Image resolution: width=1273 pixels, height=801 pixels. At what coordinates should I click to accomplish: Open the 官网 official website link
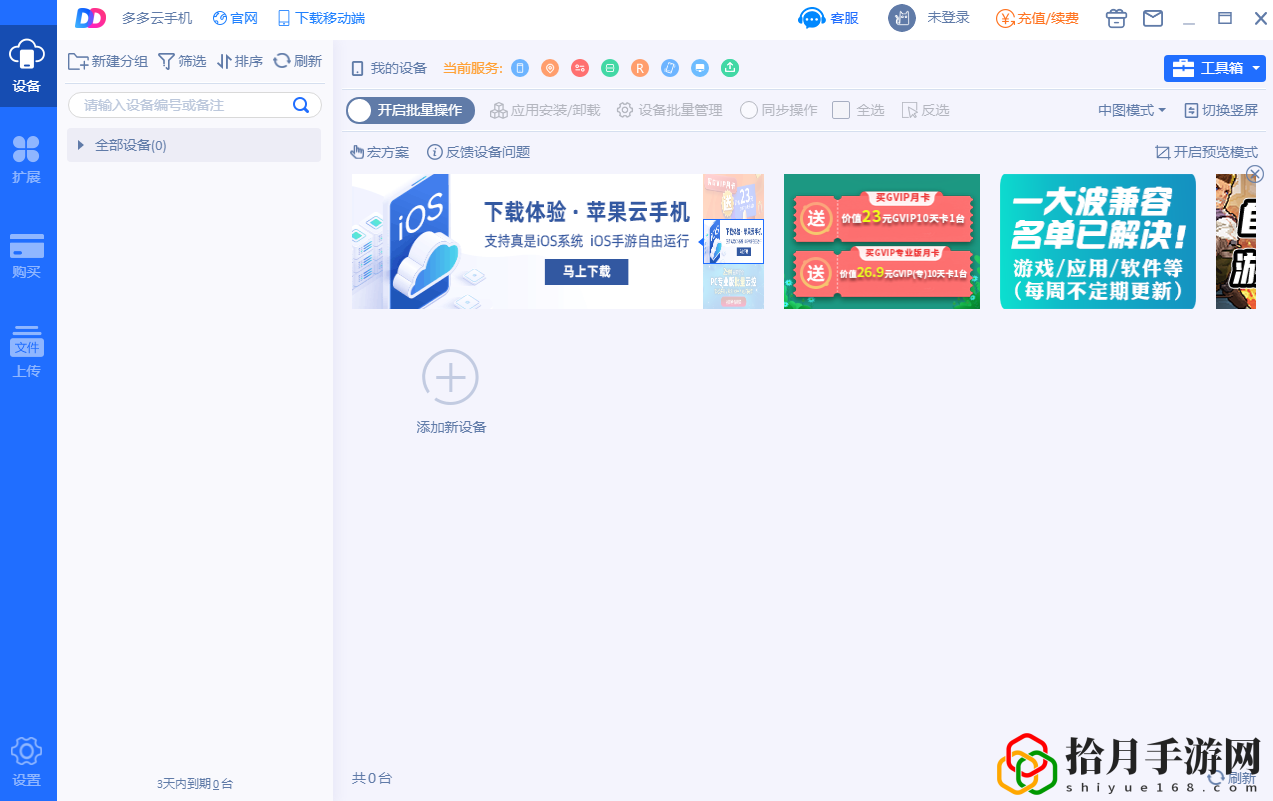click(235, 18)
